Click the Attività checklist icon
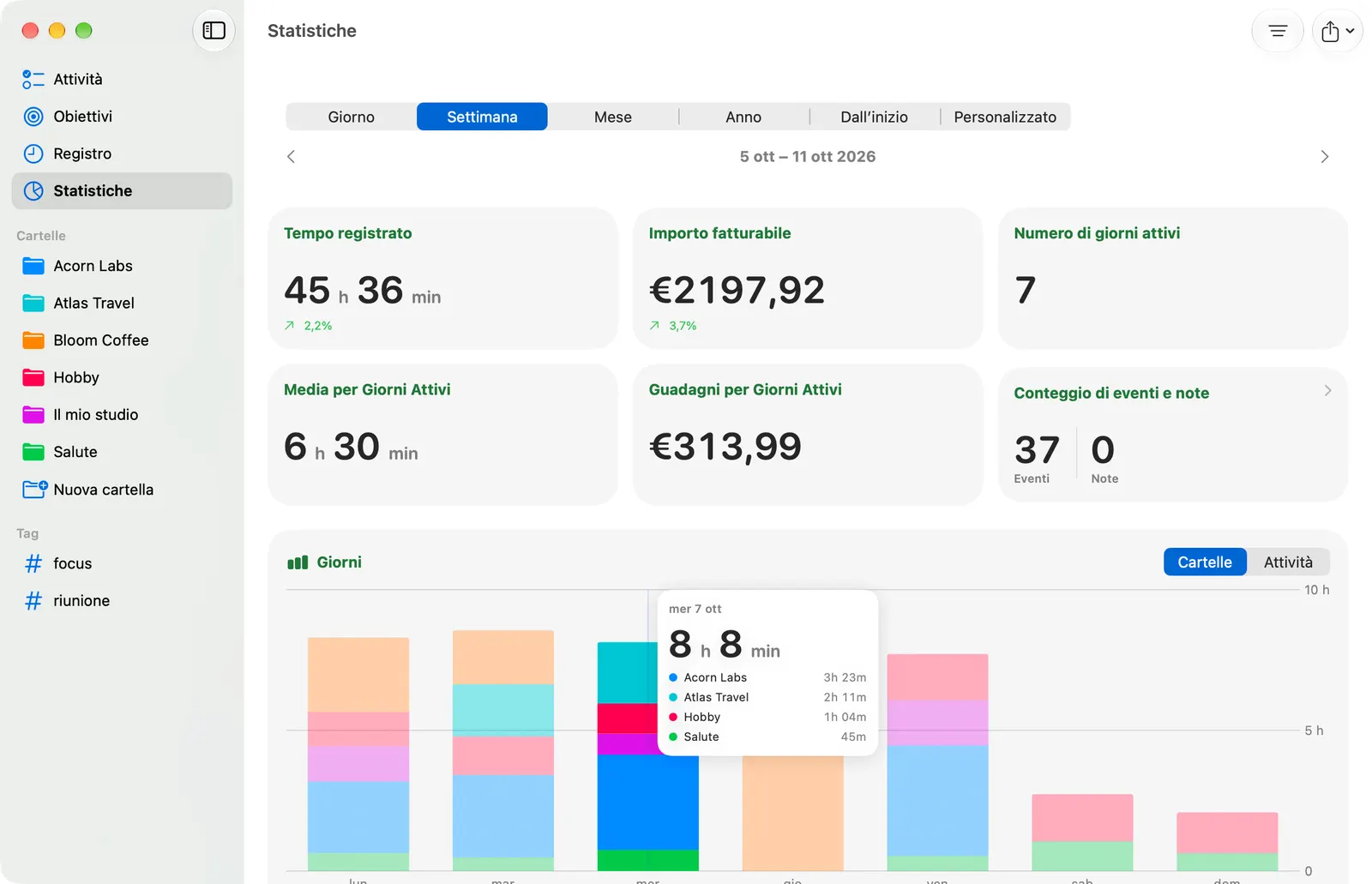1372x884 pixels. pyautogui.click(x=33, y=79)
